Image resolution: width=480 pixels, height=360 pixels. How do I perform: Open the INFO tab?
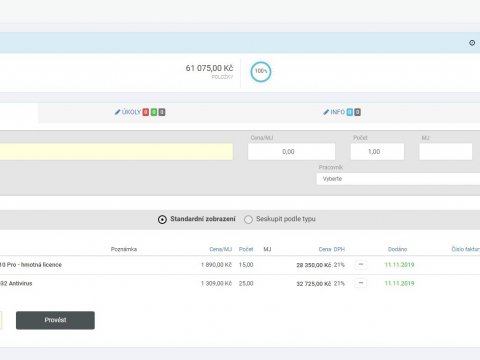(x=342, y=112)
